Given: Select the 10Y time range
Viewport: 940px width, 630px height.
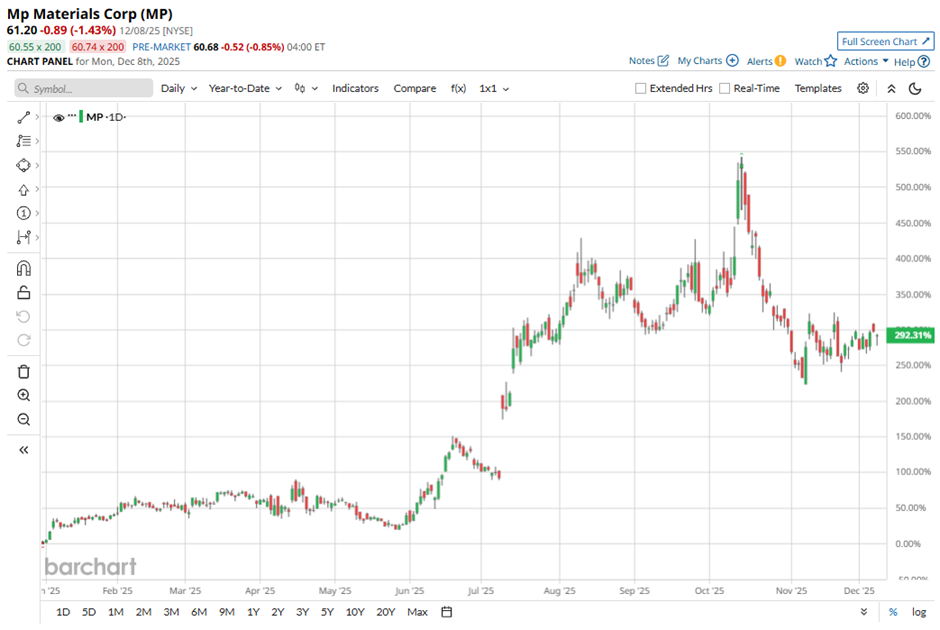Looking at the screenshot, I should [x=355, y=612].
